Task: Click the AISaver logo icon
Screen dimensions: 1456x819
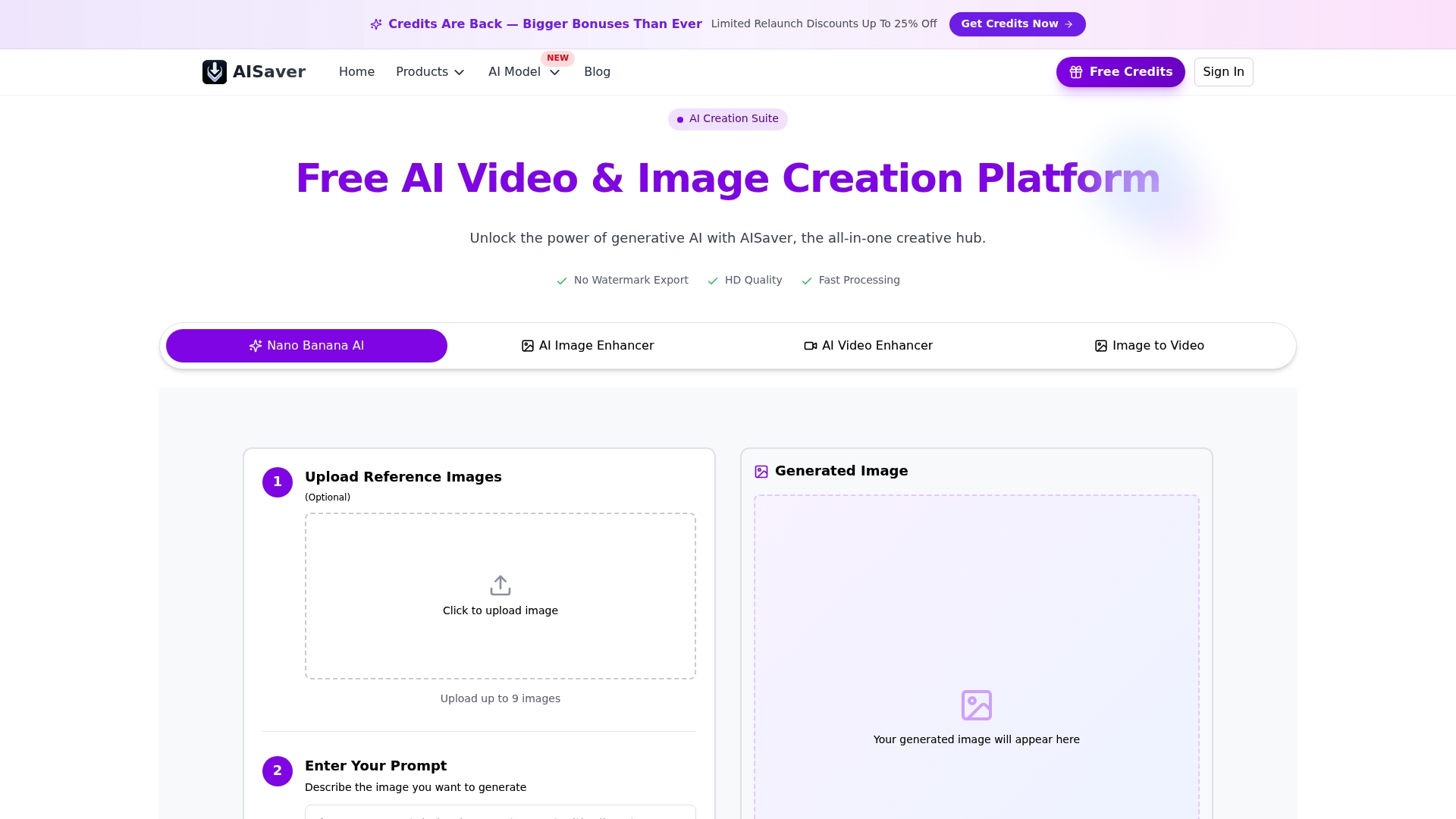Action: tap(215, 72)
